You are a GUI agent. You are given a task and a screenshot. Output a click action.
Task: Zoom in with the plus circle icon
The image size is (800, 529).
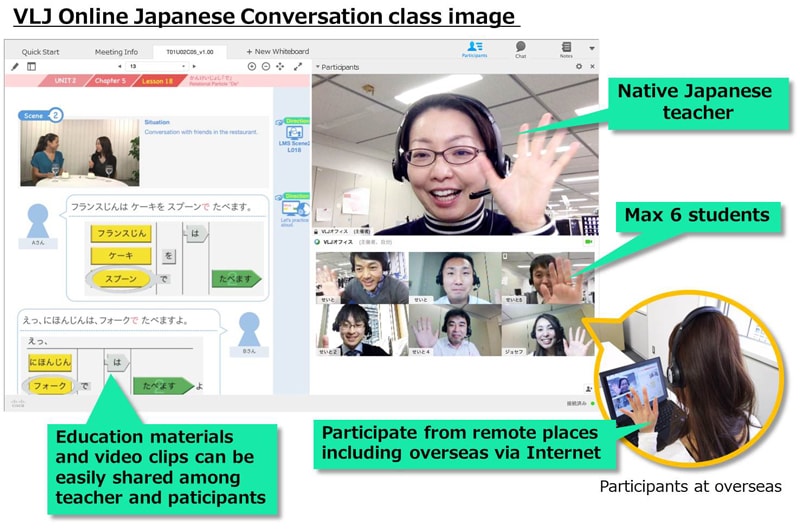click(x=252, y=66)
